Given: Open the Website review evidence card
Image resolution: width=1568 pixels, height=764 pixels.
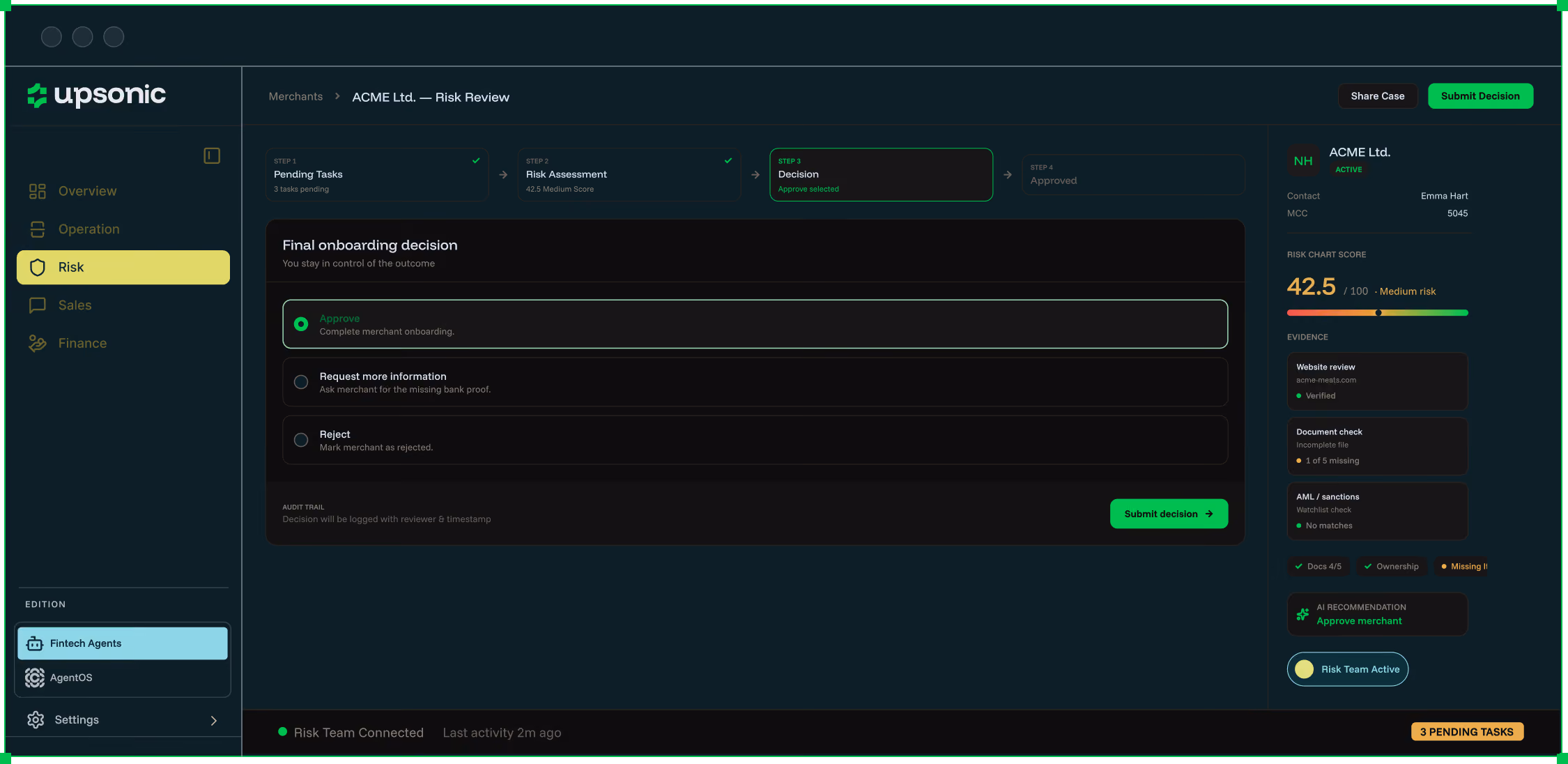Looking at the screenshot, I should (x=1378, y=381).
